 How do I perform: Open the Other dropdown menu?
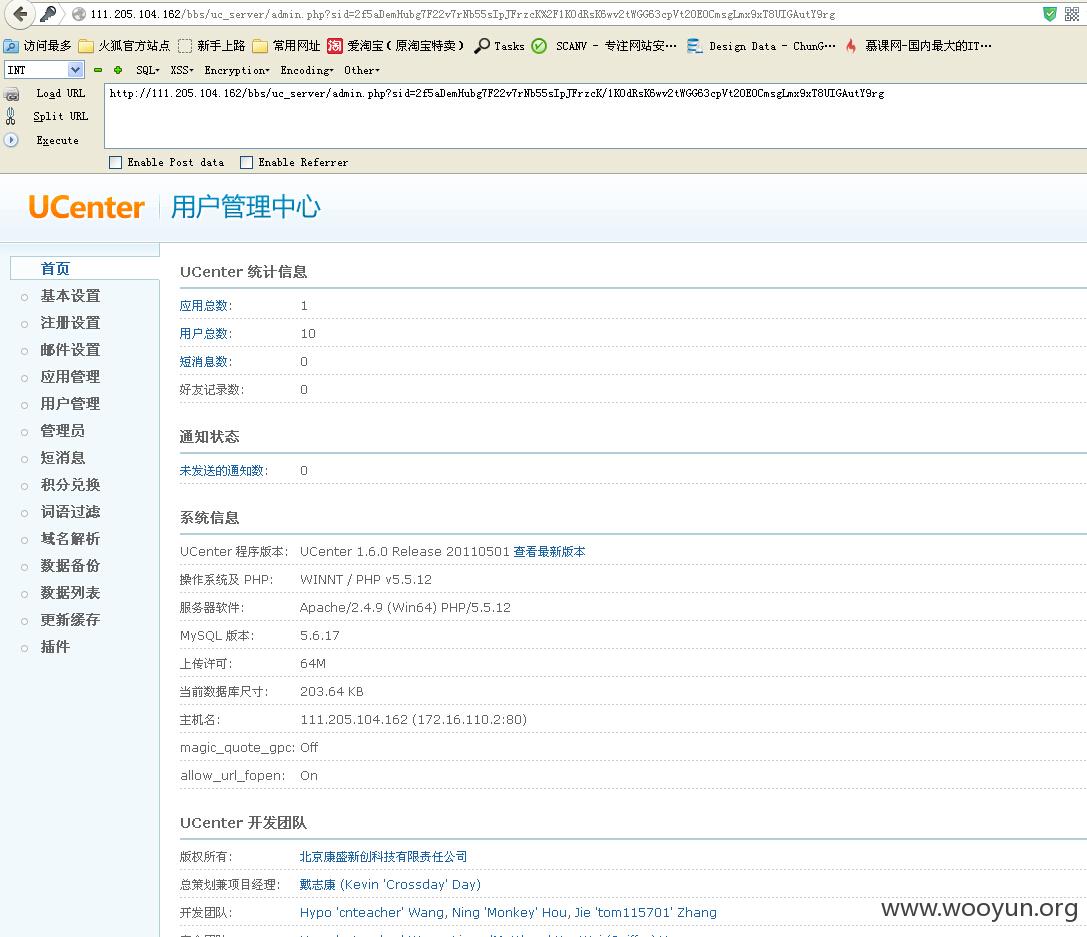pos(362,70)
